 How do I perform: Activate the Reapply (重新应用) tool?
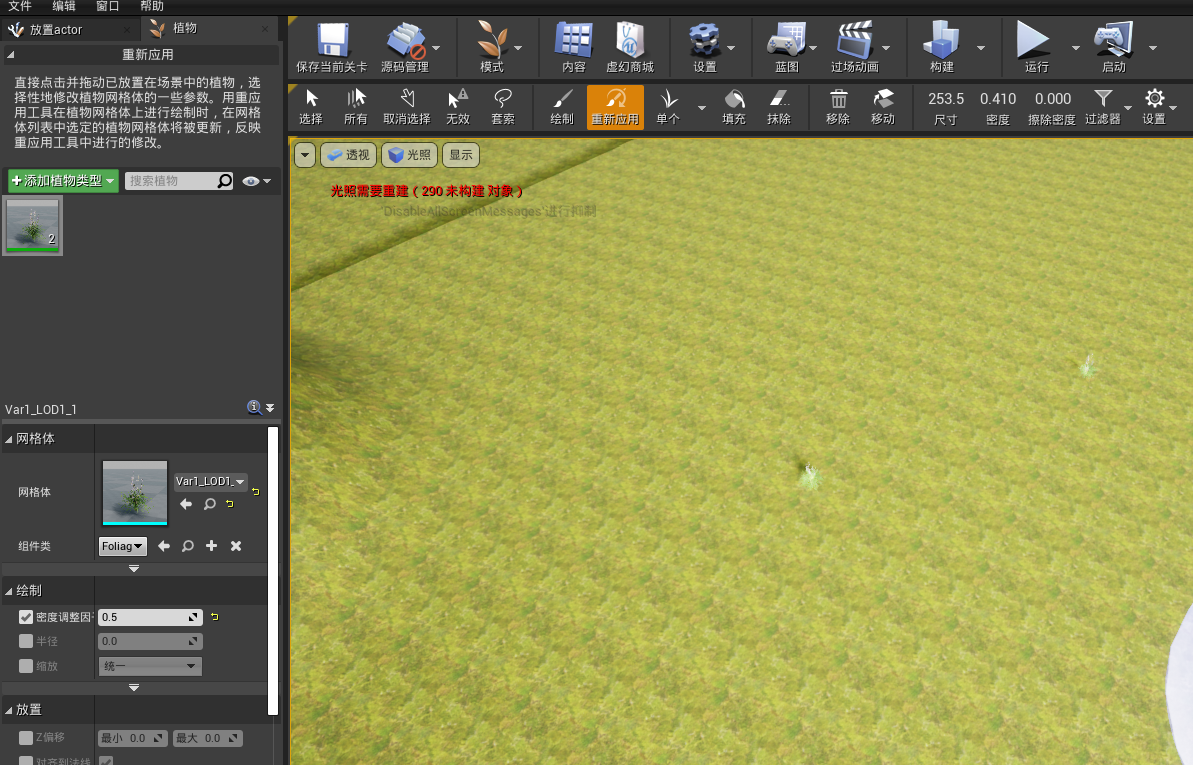coord(615,107)
